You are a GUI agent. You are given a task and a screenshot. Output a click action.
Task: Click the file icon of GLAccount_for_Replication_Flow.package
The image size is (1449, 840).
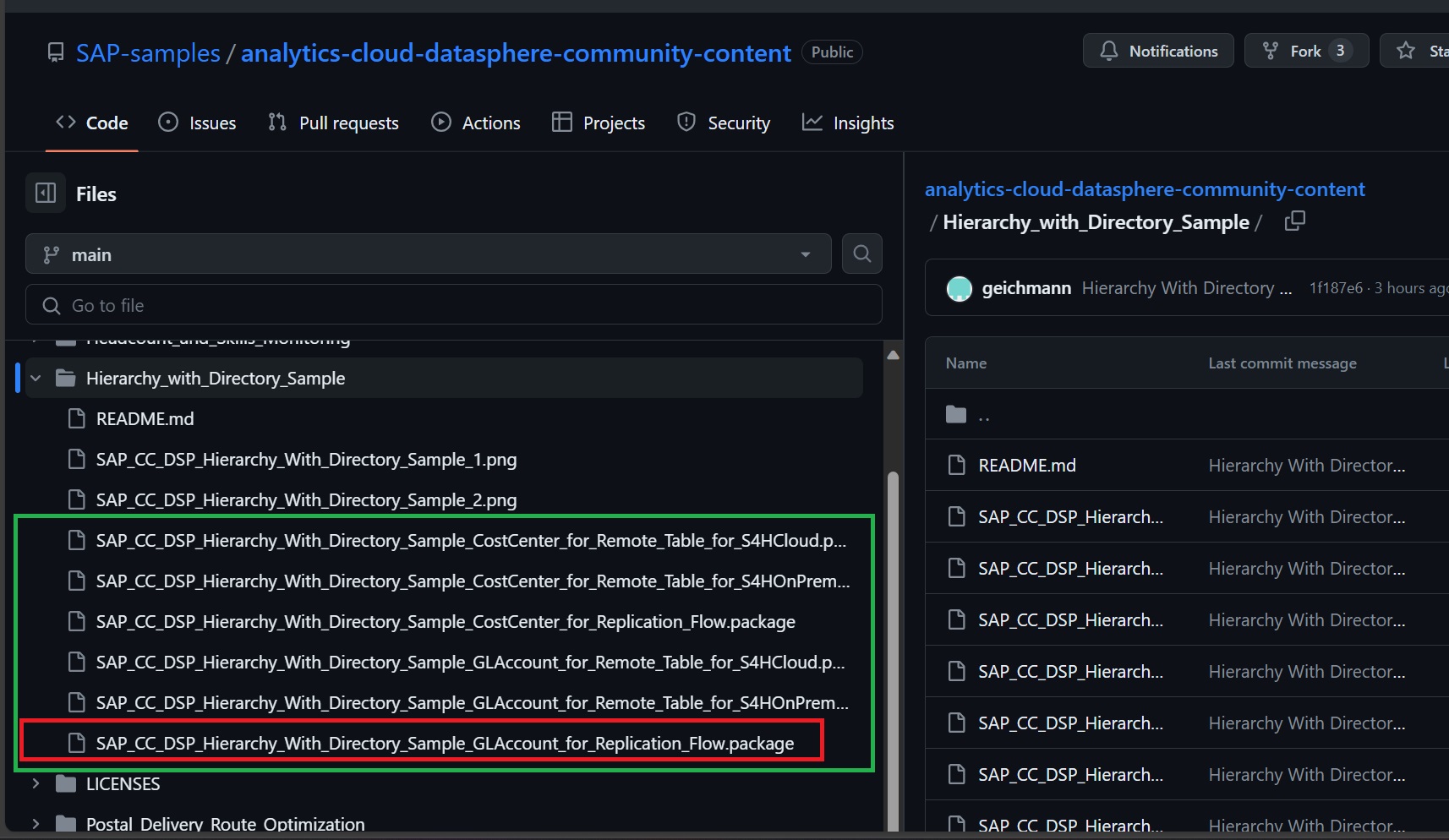coord(76,743)
